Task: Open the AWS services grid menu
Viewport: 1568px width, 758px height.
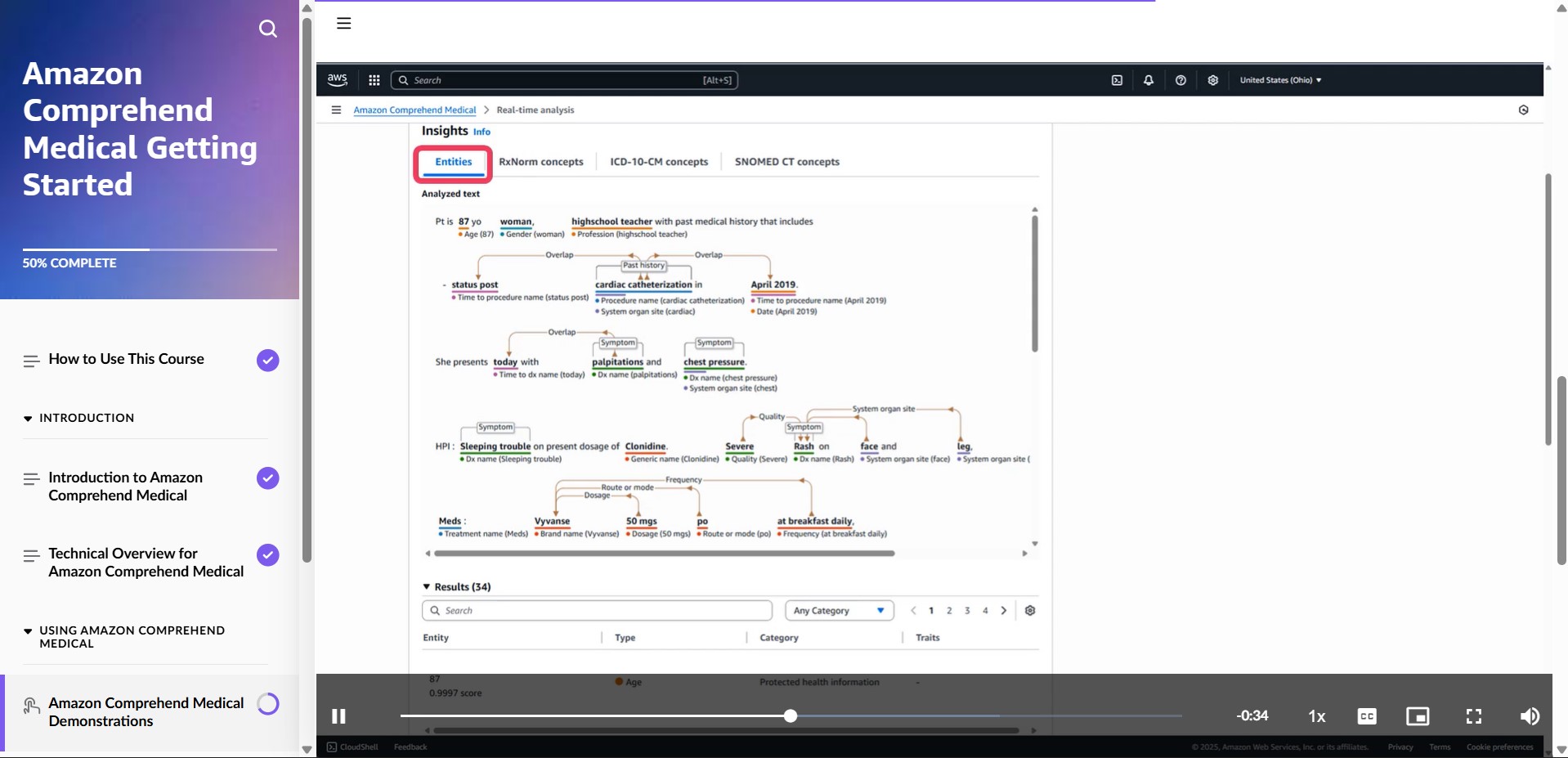Action: [x=374, y=80]
